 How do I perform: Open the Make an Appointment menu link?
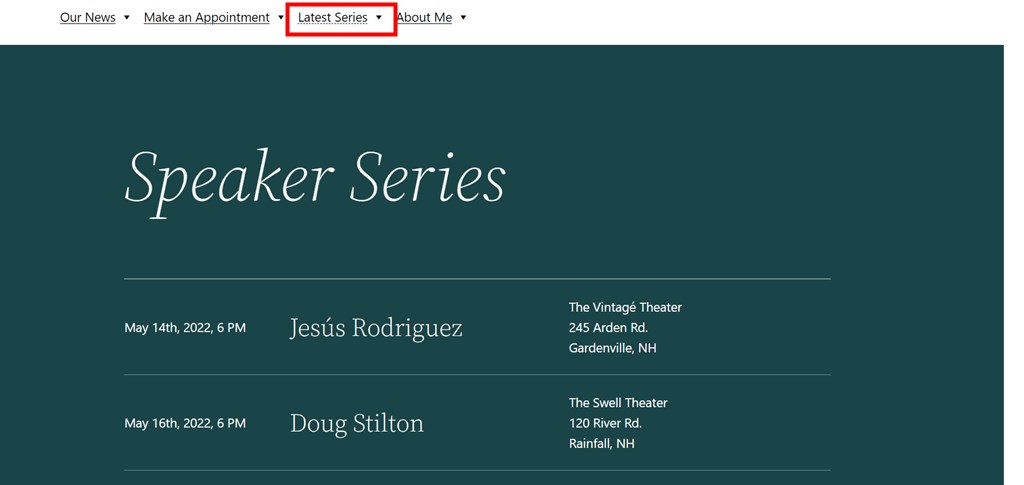[x=206, y=18]
